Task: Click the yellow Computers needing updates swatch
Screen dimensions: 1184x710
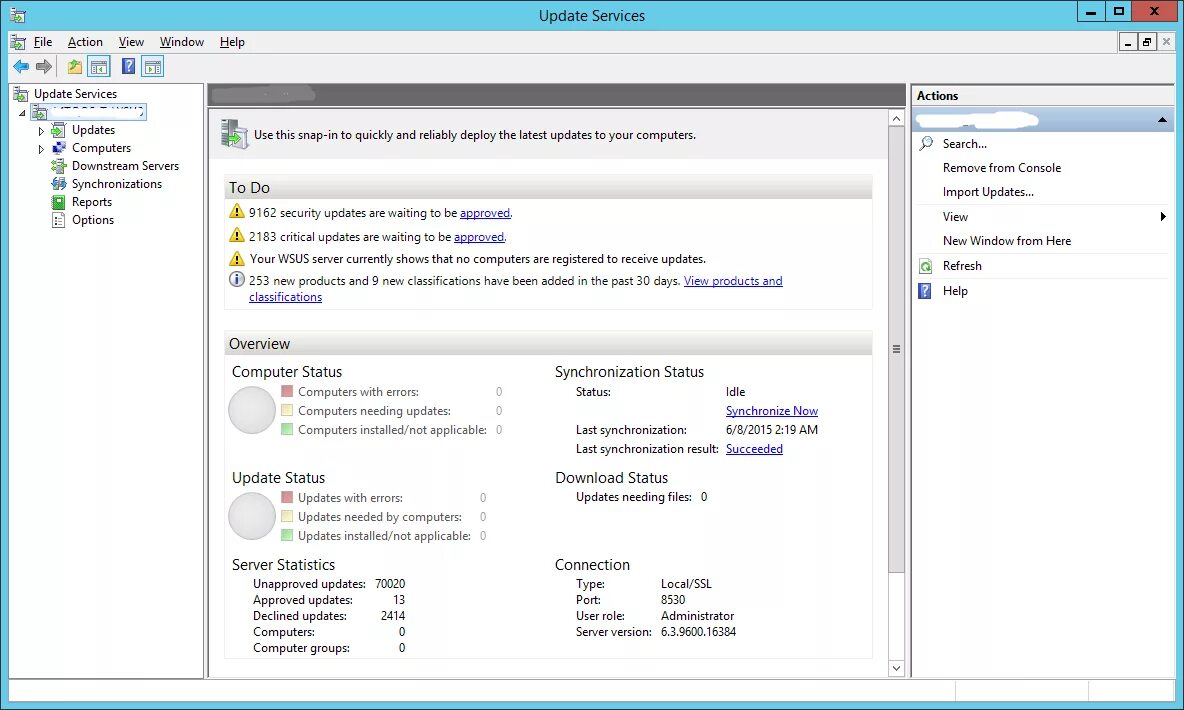Action: [287, 410]
